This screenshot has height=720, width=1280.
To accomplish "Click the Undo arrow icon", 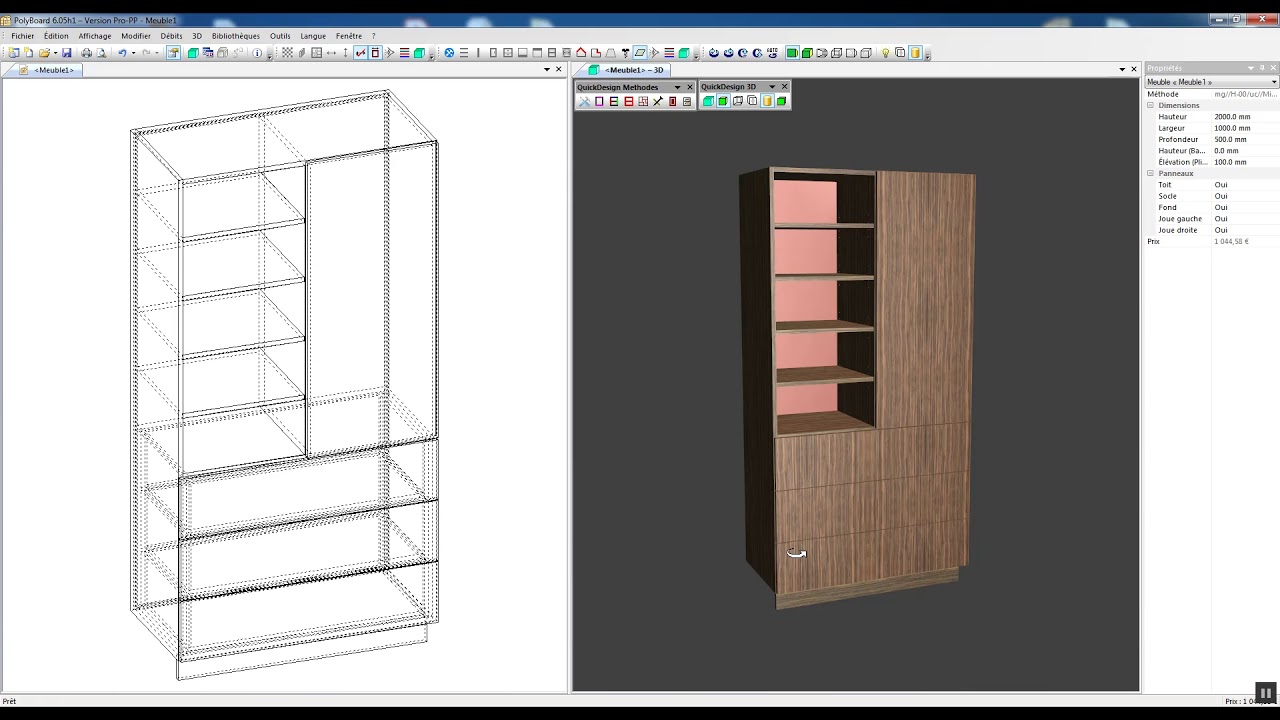I will (x=122, y=53).
